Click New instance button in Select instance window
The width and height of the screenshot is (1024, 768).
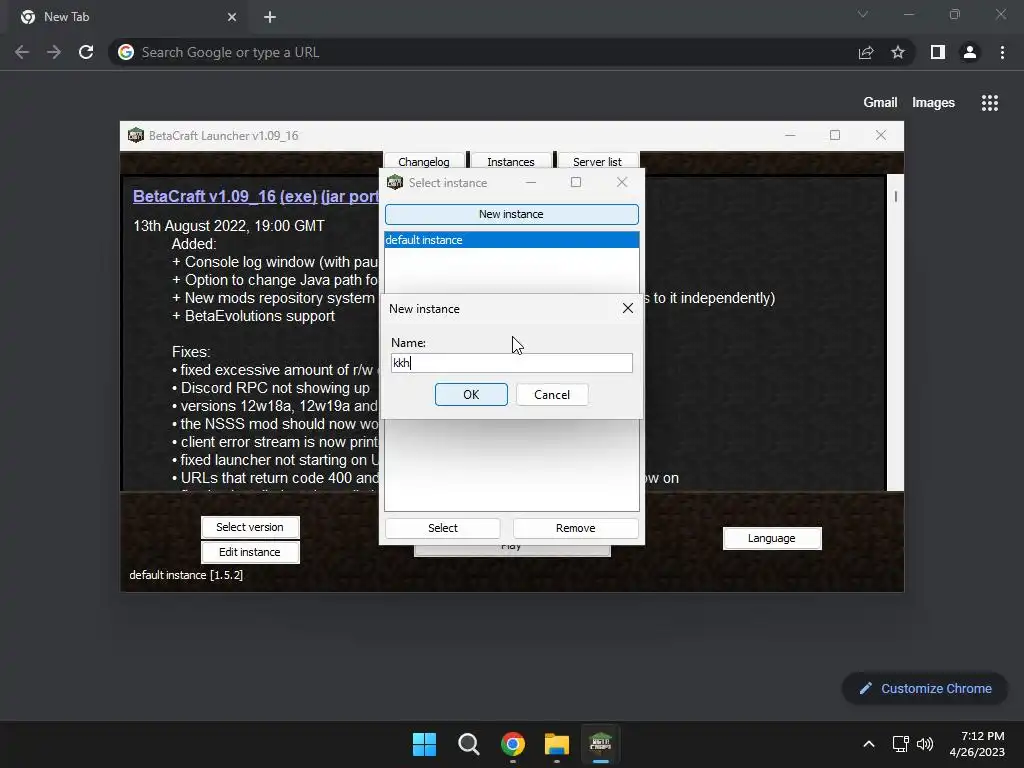click(511, 214)
